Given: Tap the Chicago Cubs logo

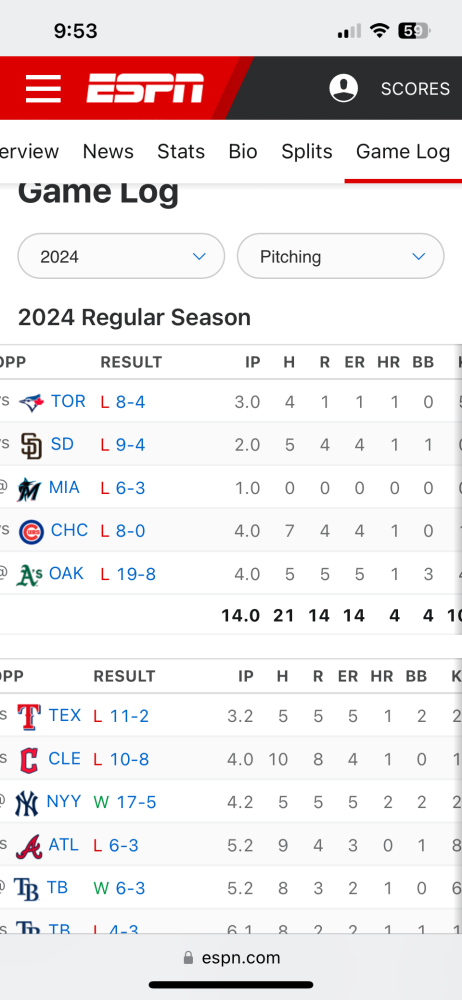Looking at the screenshot, I should pos(31,531).
